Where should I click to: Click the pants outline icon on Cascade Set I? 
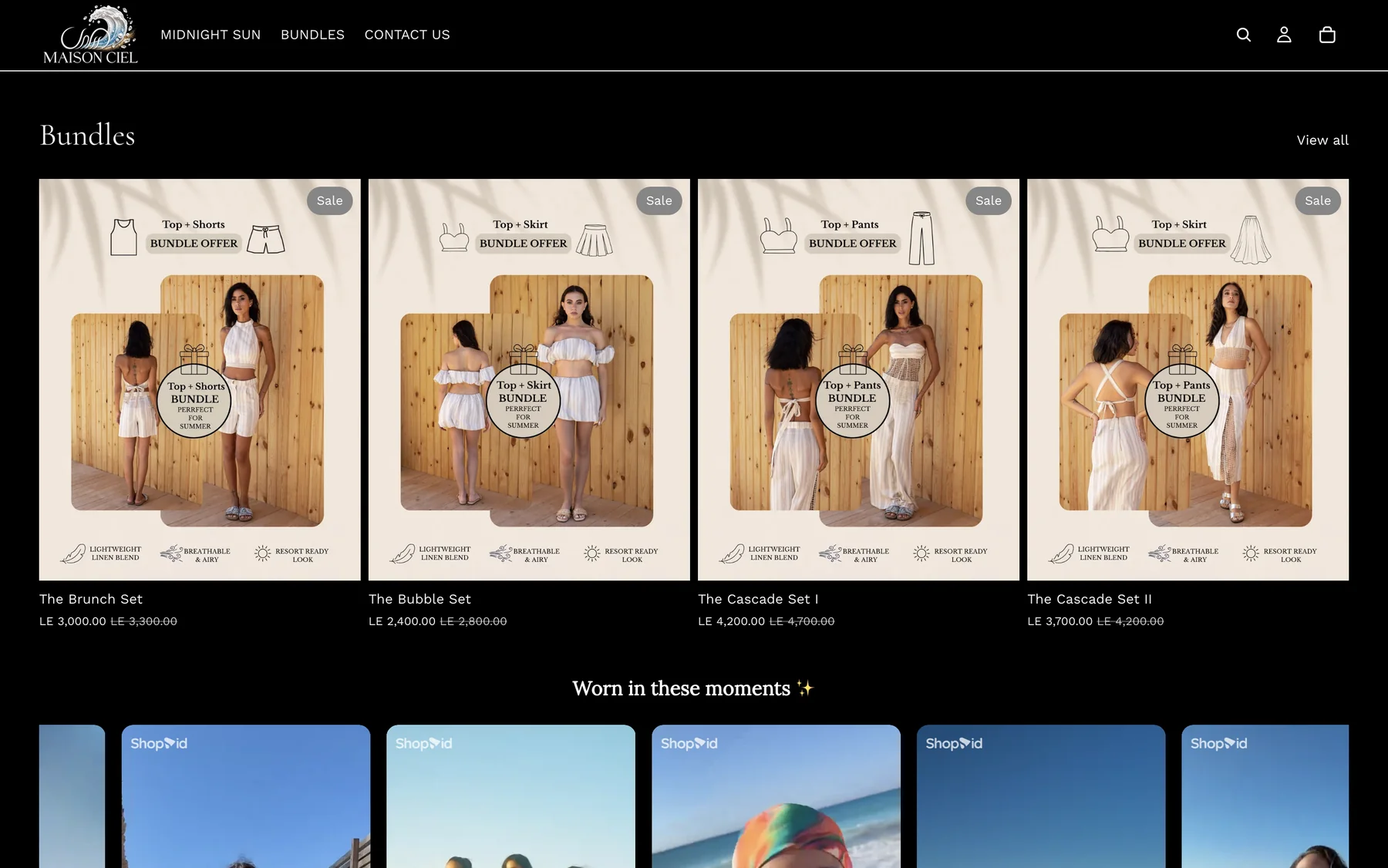(921, 238)
